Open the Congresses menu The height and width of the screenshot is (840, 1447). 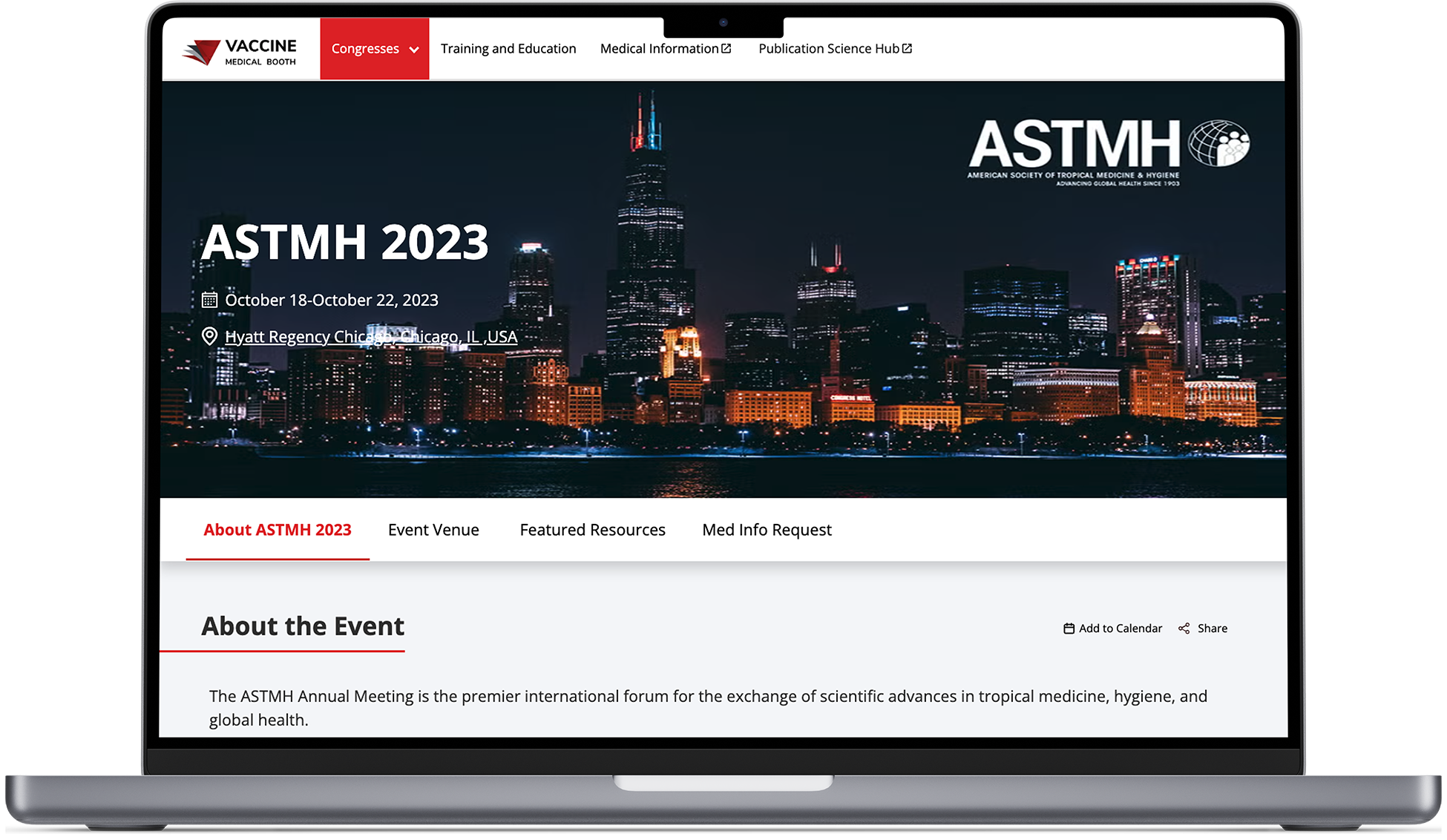[365, 49]
